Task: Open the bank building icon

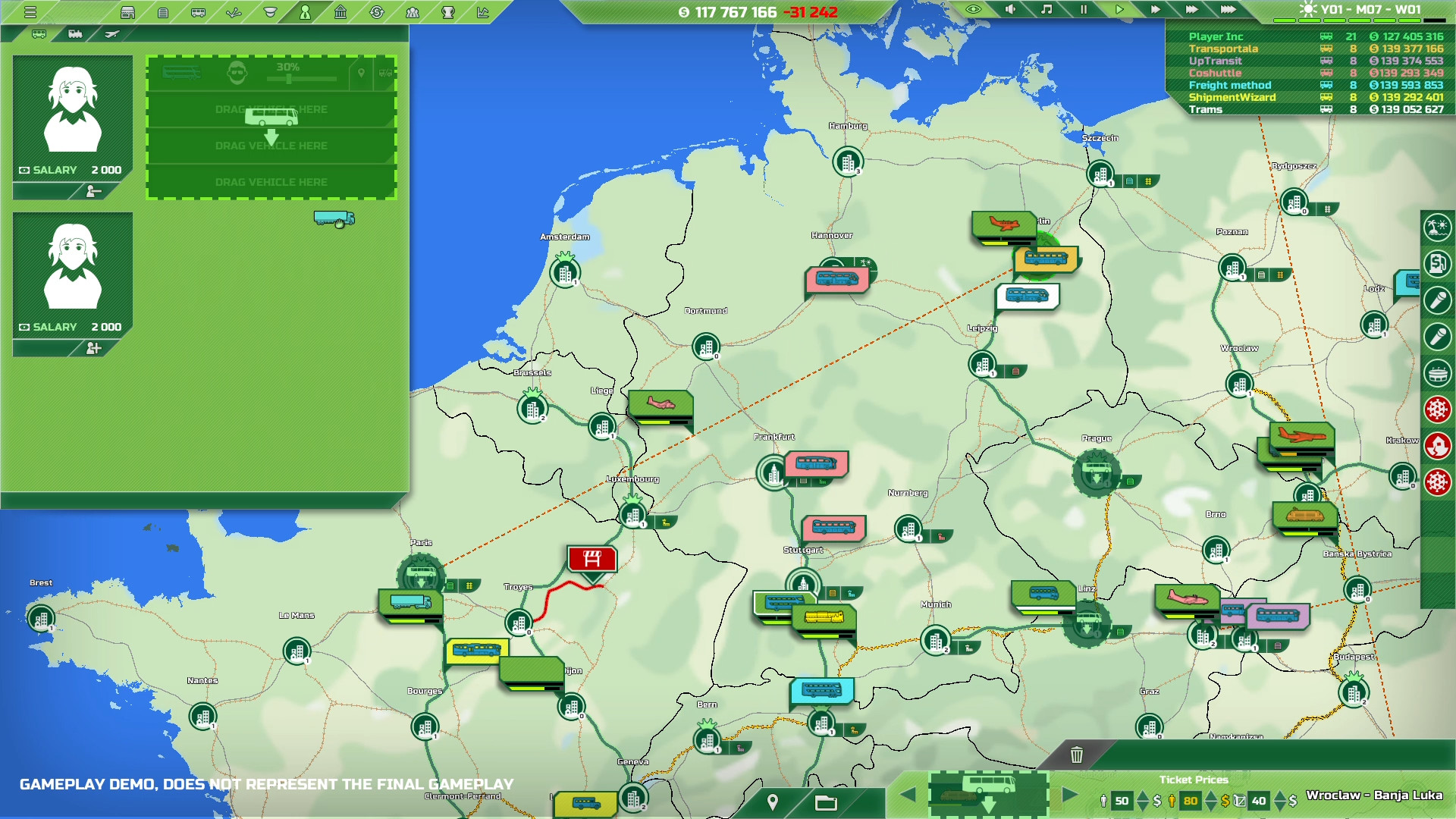Action: coord(340,12)
